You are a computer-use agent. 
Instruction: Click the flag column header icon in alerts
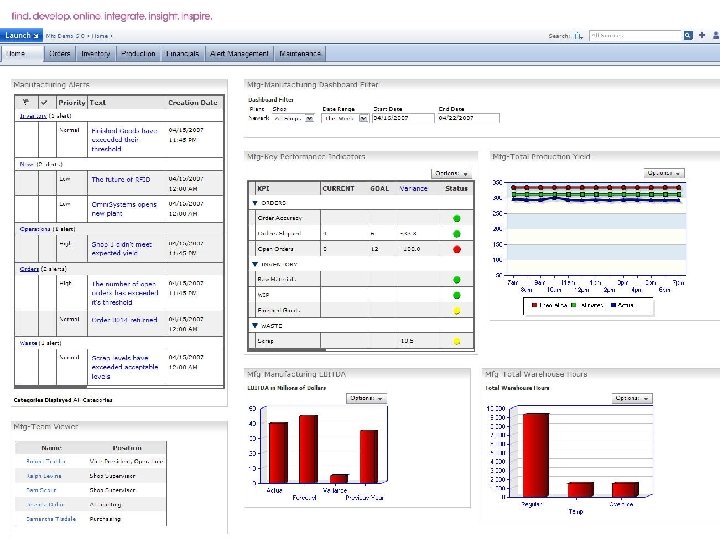26,102
